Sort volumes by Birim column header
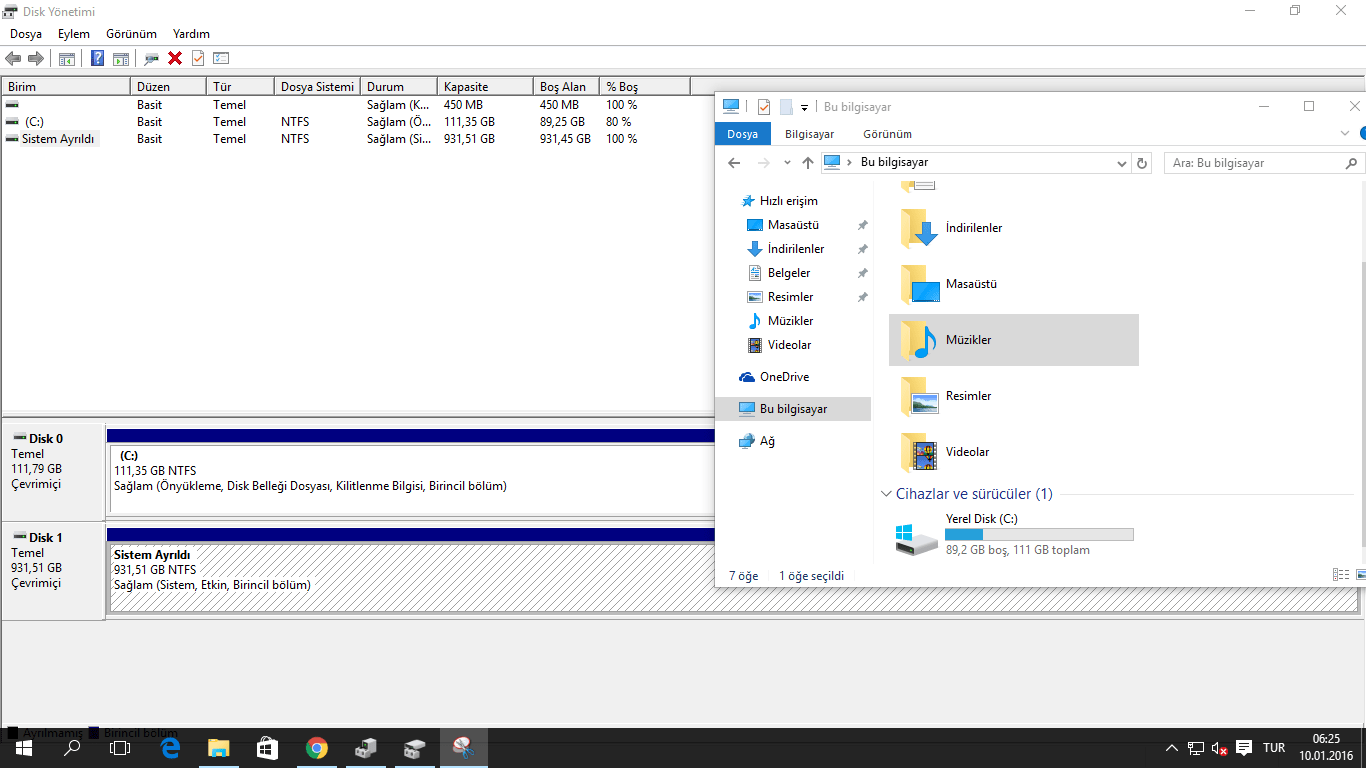 click(x=66, y=87)
